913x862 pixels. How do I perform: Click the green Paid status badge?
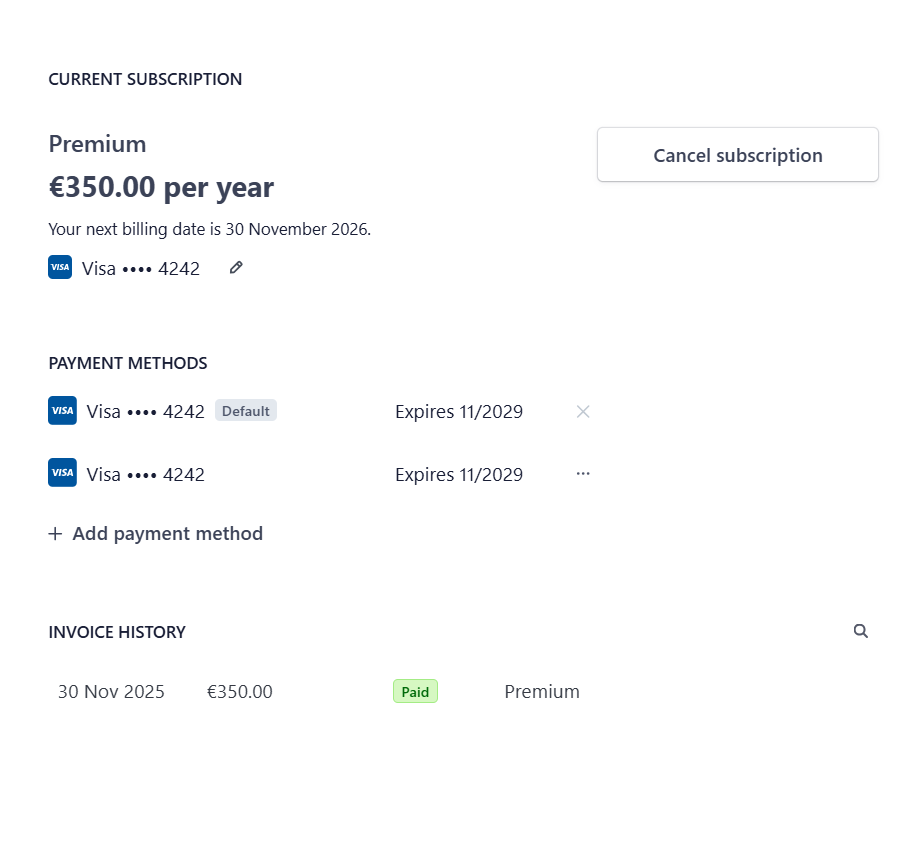415,691
